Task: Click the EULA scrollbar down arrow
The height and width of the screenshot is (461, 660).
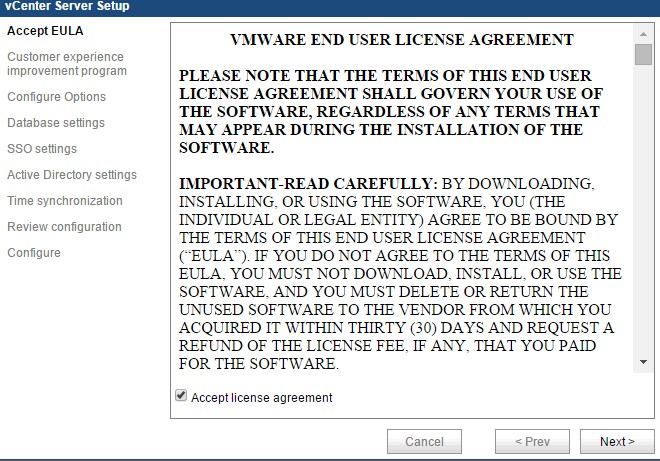Action: point(643,362)
